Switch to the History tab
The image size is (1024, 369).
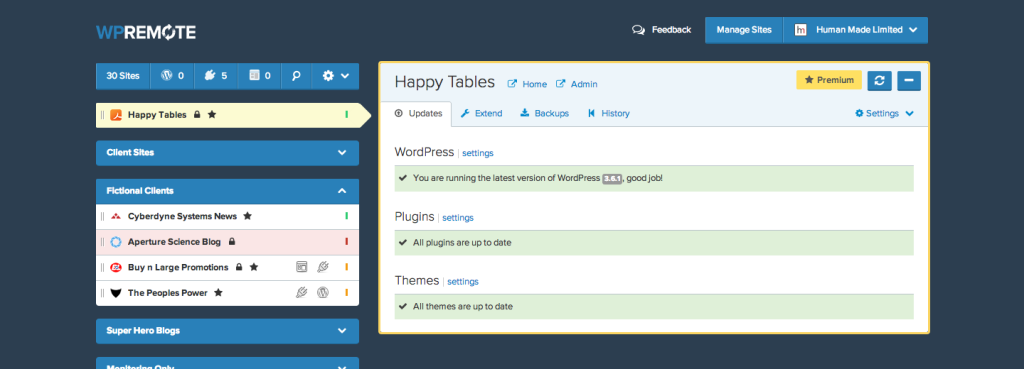[609, 114]
